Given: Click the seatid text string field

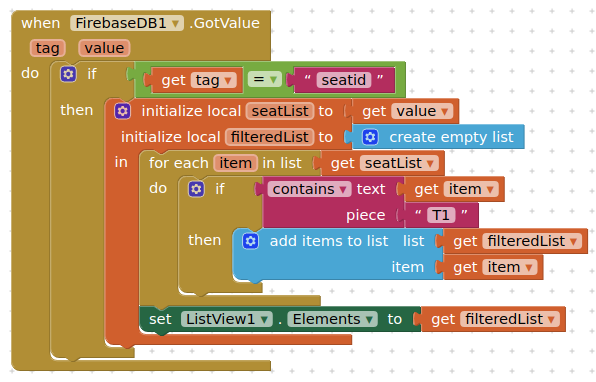Looking at the screenshot, I should [344, 80].
